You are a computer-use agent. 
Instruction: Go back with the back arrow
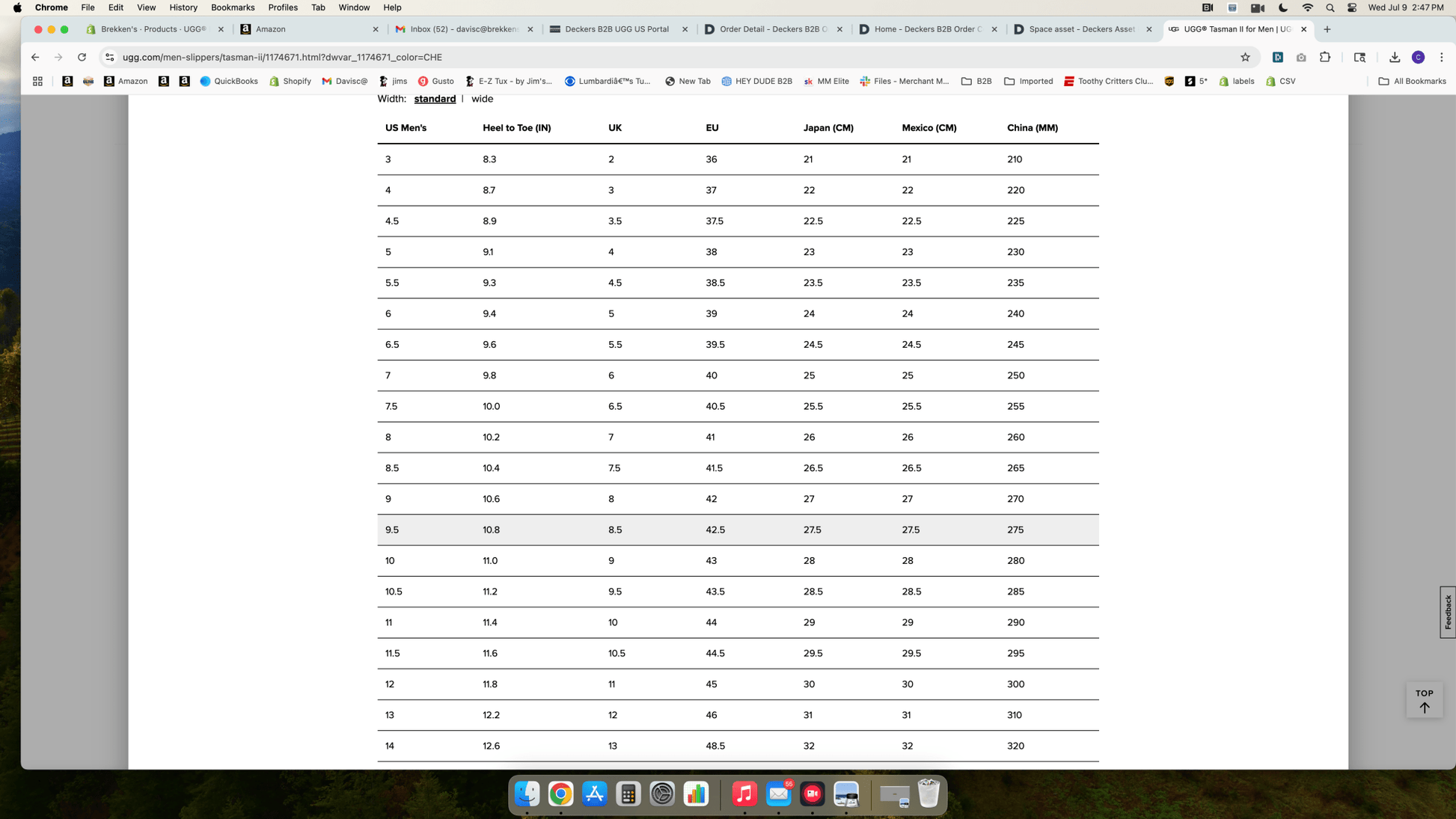[35, 57]
